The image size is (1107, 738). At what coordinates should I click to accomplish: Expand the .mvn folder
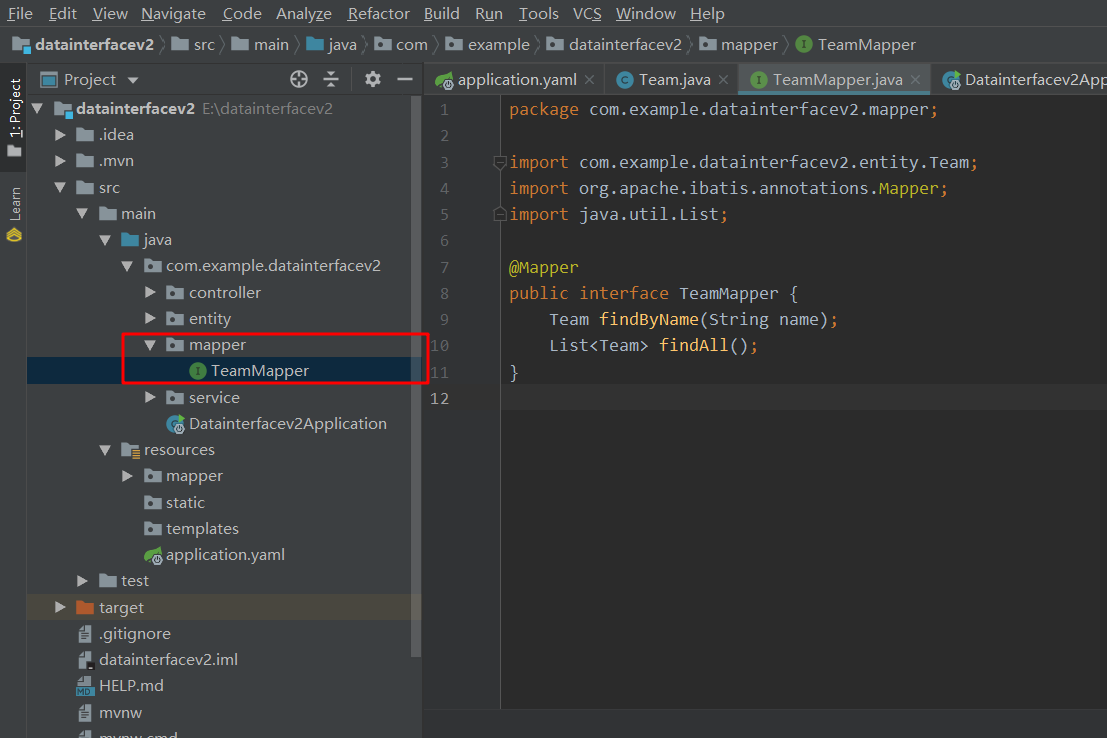(x=60, y=161)
